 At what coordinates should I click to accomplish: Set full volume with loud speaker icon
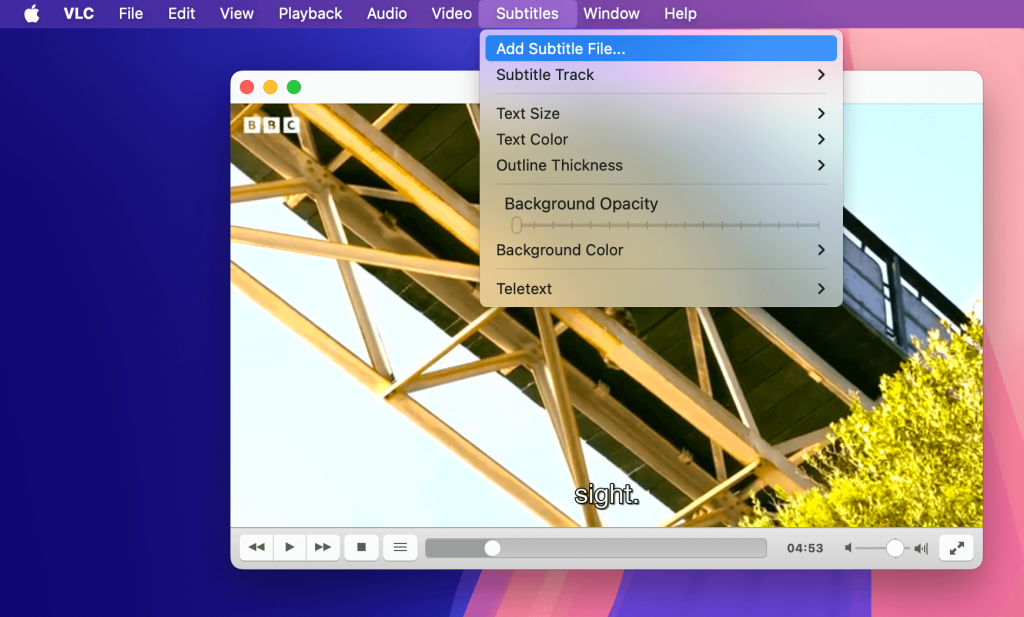point(921,548)
